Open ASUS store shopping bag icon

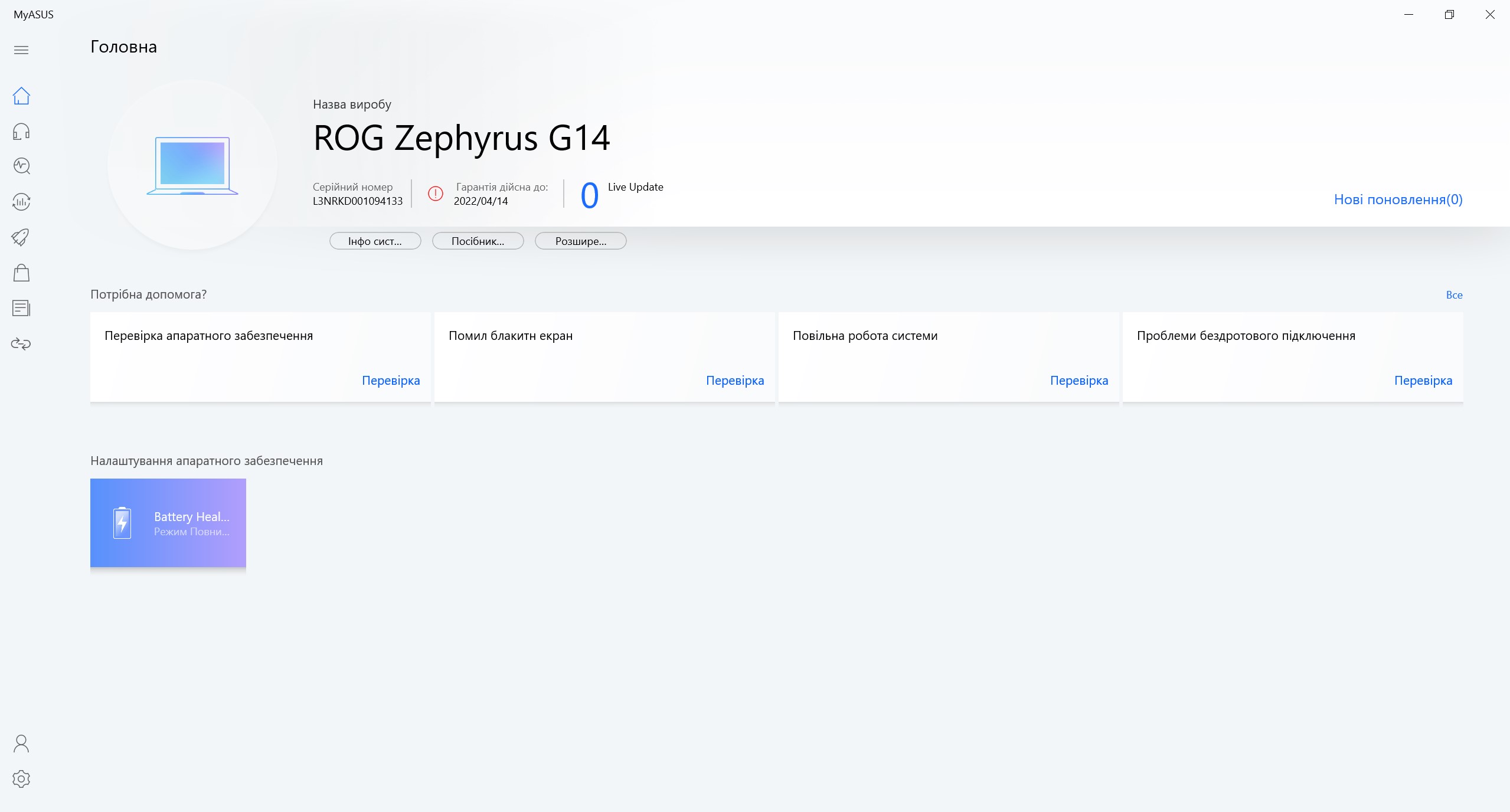(21, 273)
